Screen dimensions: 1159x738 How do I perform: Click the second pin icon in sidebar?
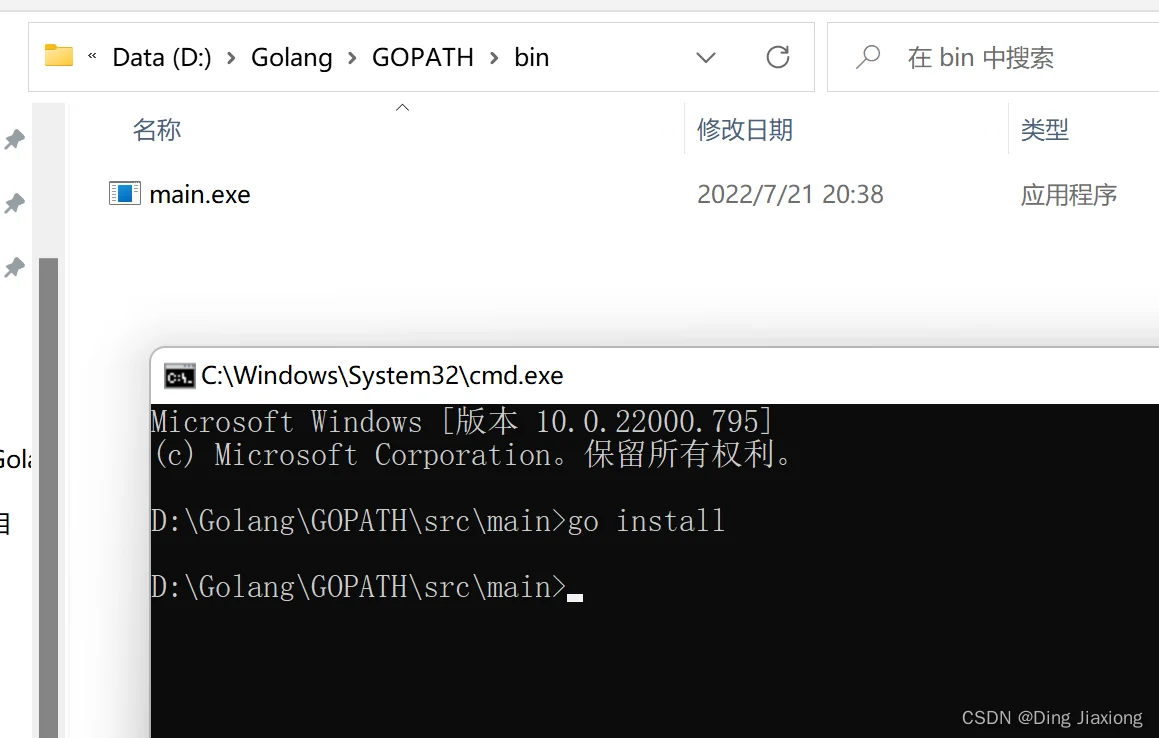click(14, 203)
